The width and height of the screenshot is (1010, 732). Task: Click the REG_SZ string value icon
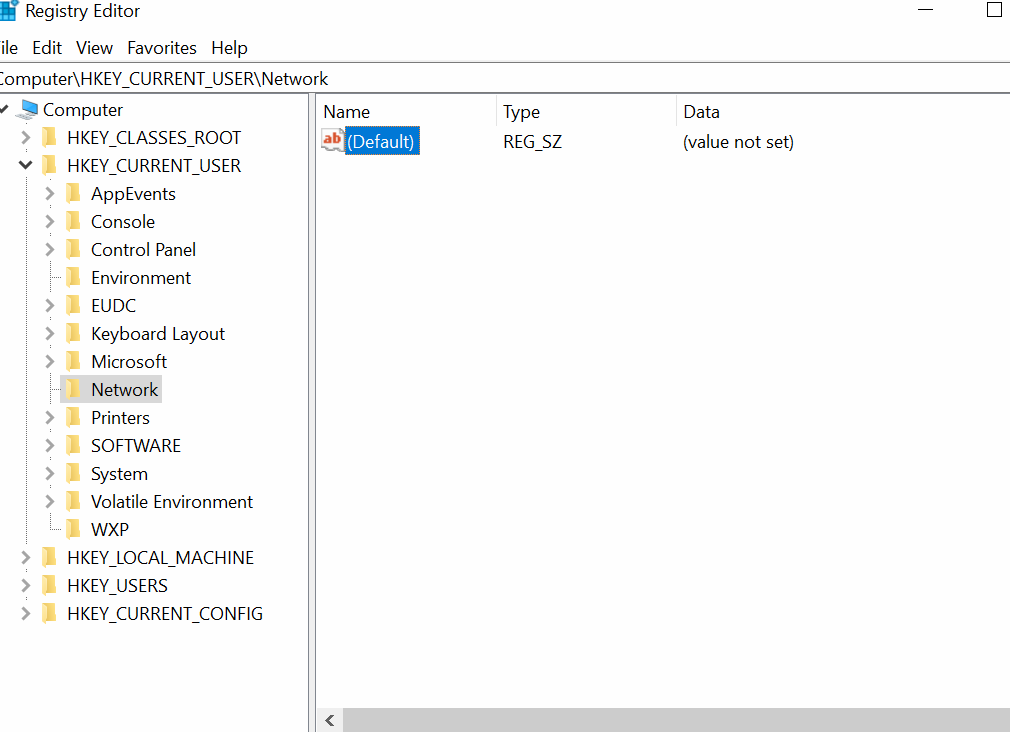(332, 140)
